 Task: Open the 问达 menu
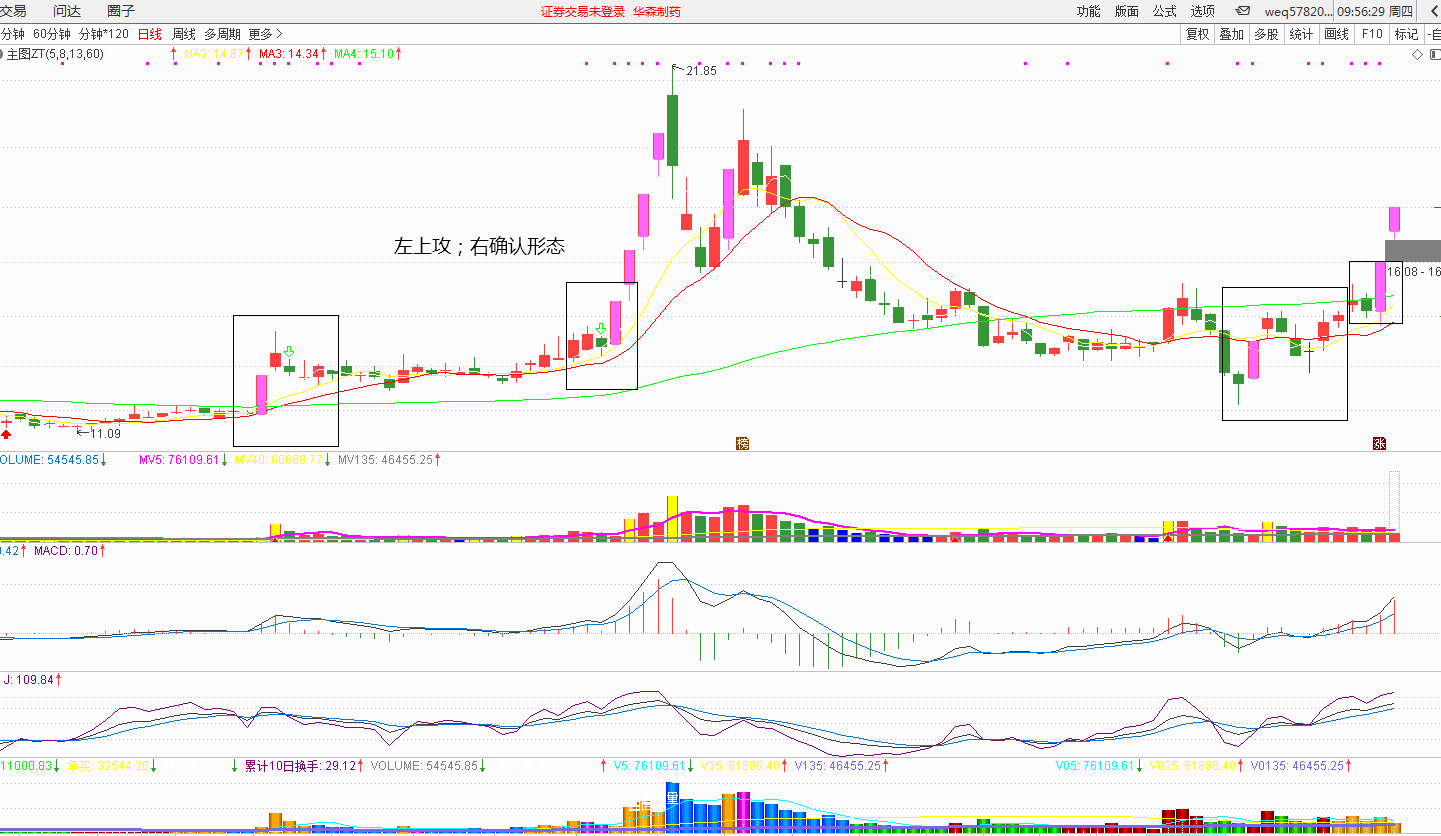[67, 11]
